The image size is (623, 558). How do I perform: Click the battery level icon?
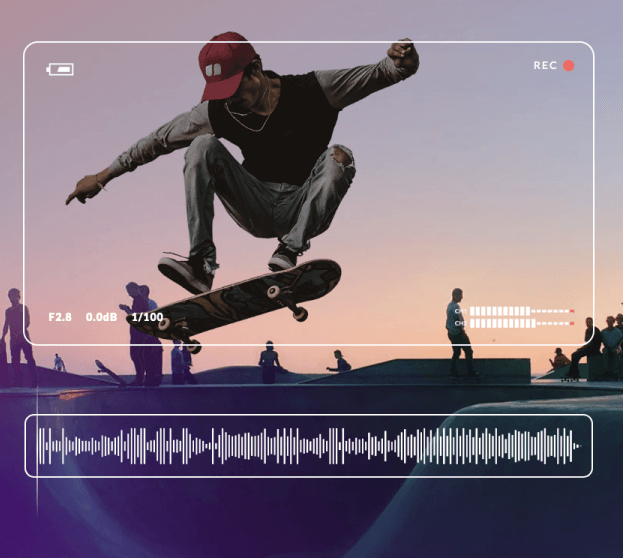click(x=60, y=69)
